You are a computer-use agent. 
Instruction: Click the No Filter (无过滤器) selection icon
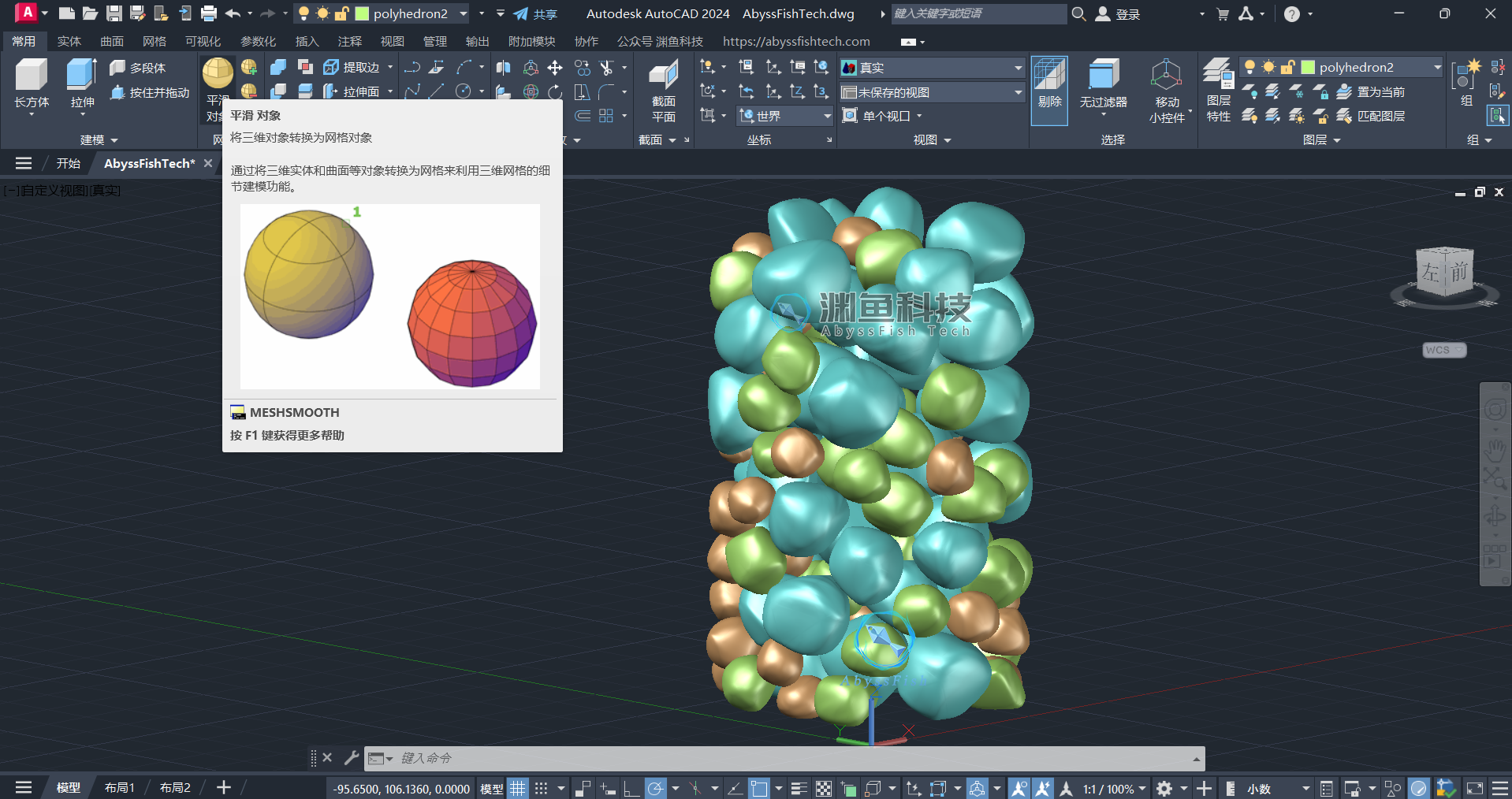pos(1103,83)
